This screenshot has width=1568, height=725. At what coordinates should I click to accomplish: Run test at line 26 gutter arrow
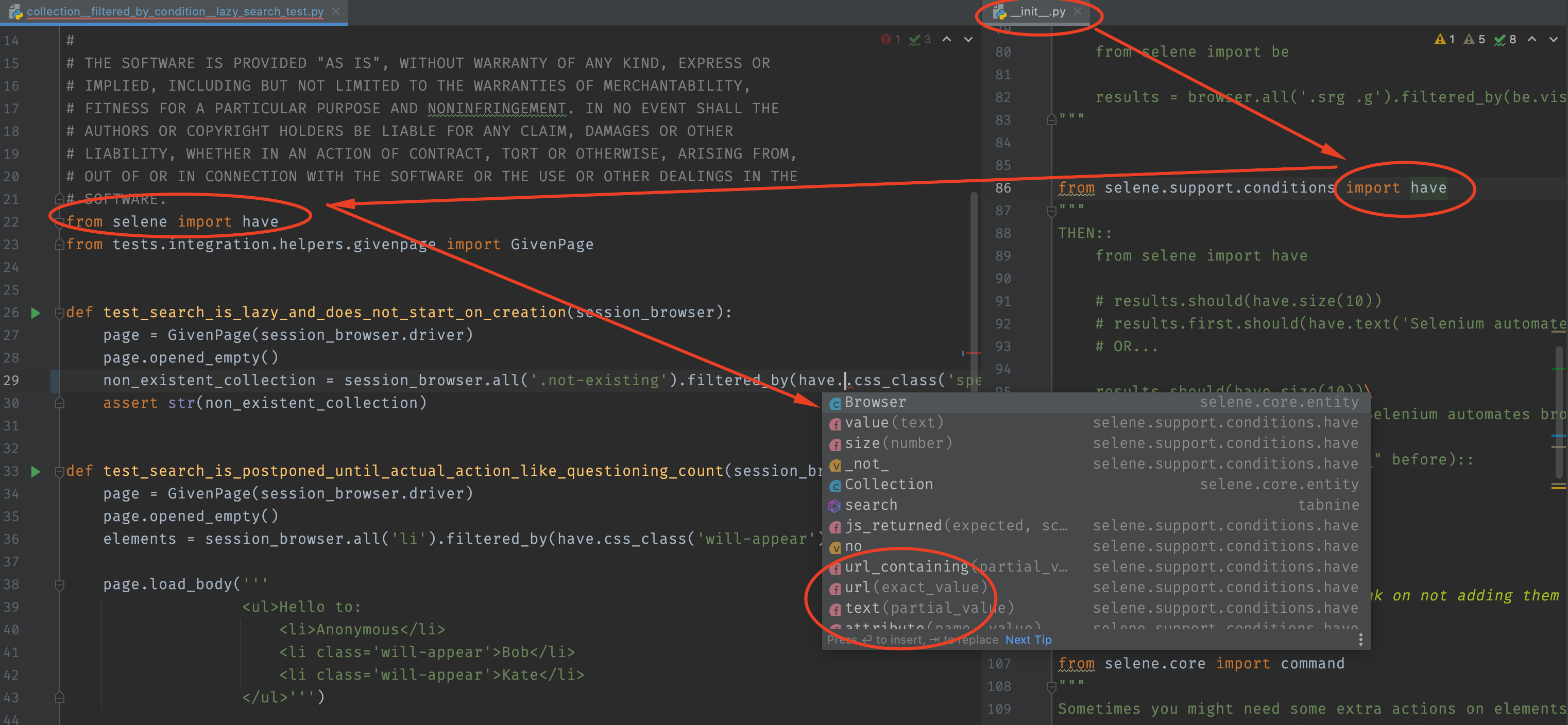pyautogui.click(x=36, y=313)
